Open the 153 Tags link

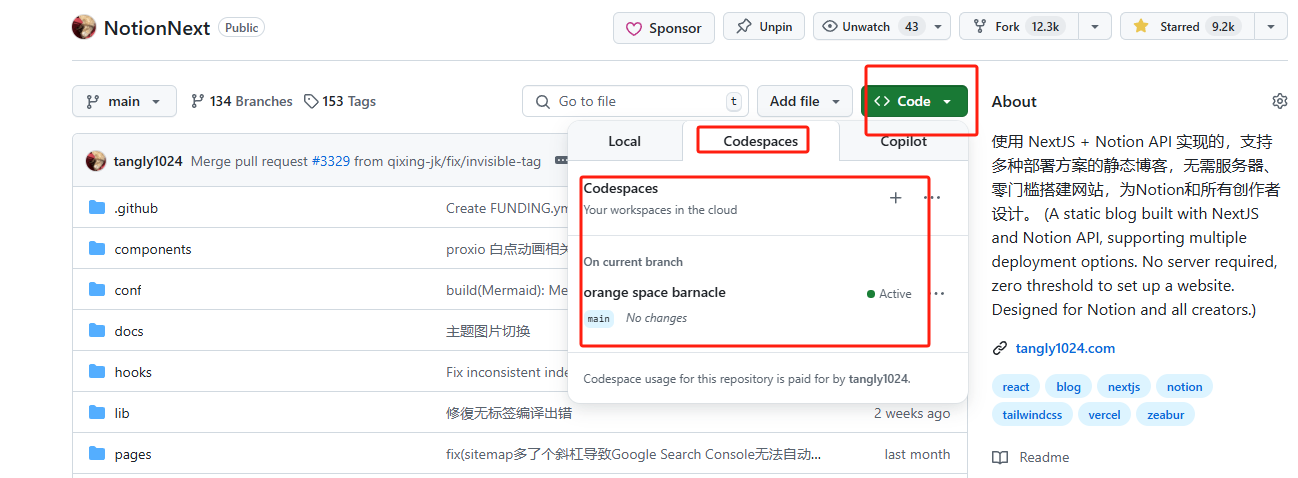tap(340, 101)
